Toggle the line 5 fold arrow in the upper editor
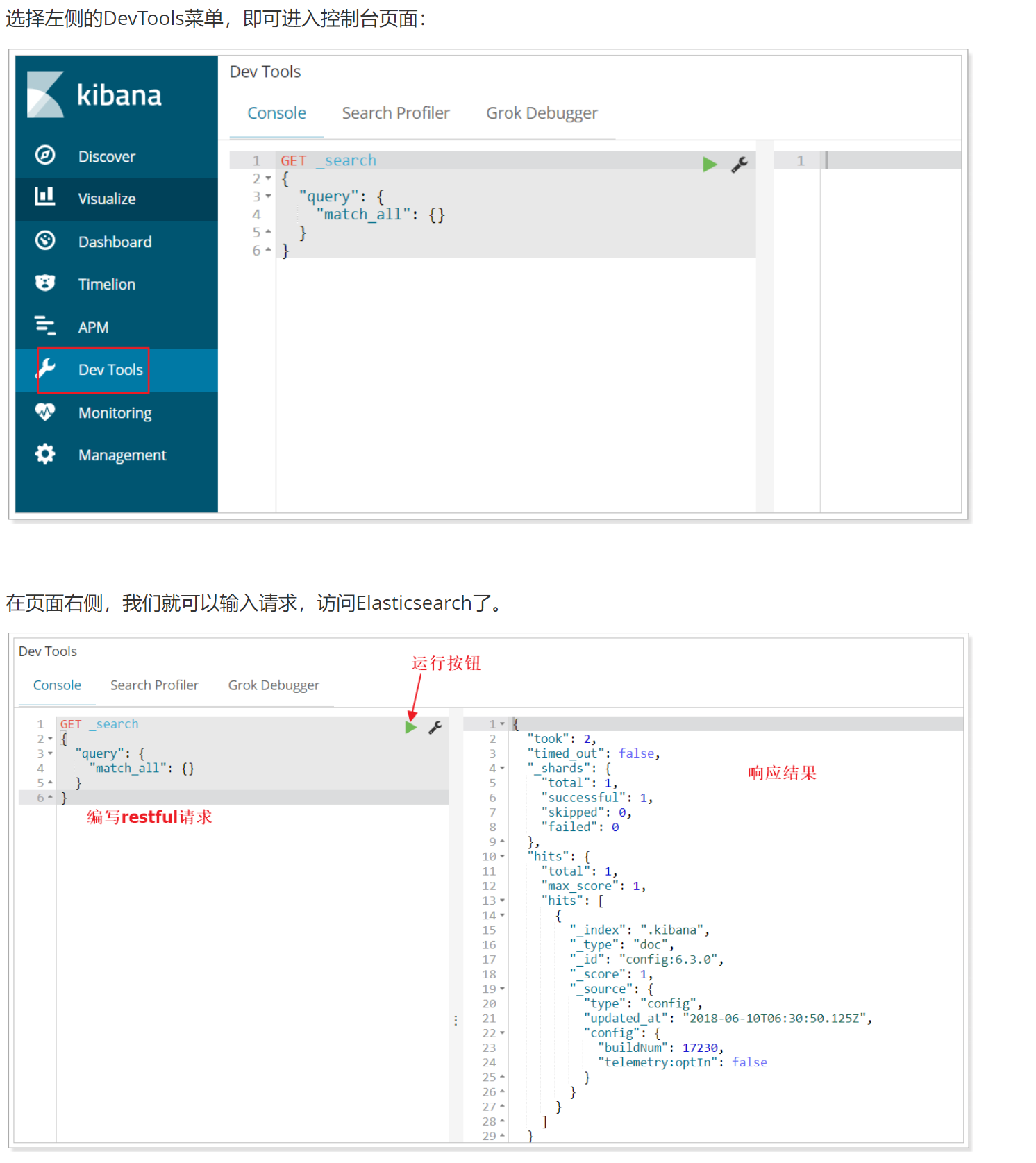This screenshot has height=1163, width=1036. 268,232
